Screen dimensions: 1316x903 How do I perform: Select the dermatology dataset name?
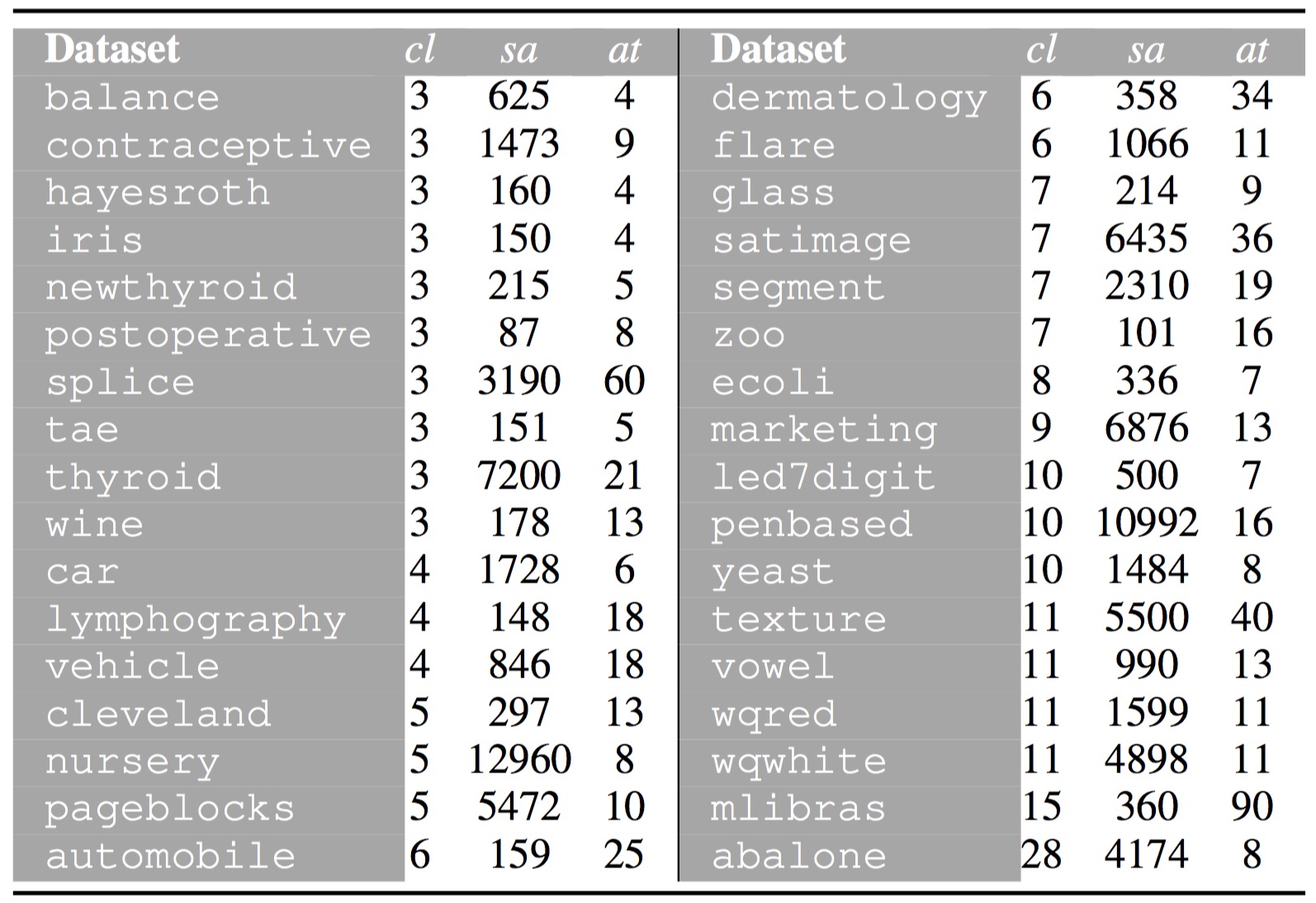(849, 97)
